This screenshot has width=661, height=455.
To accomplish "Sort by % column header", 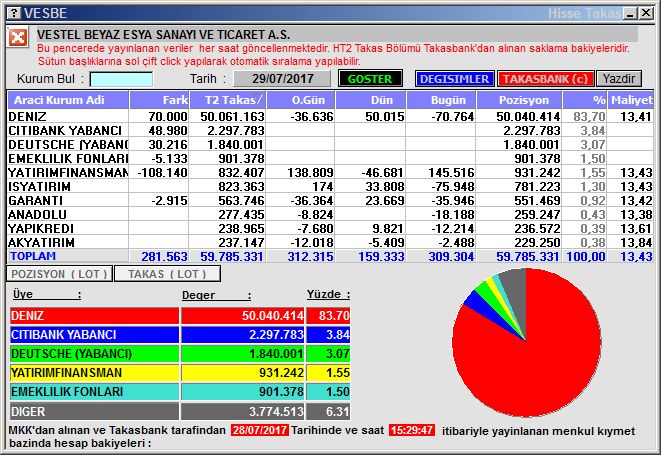I will point(585,100).
